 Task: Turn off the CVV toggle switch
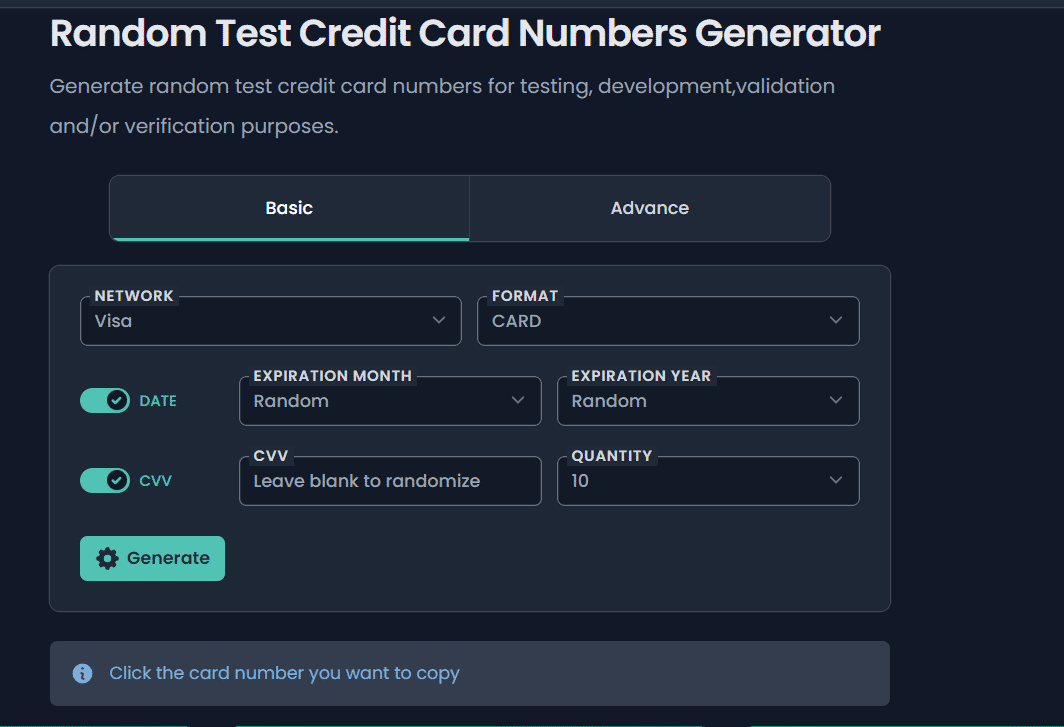[105, 481]
